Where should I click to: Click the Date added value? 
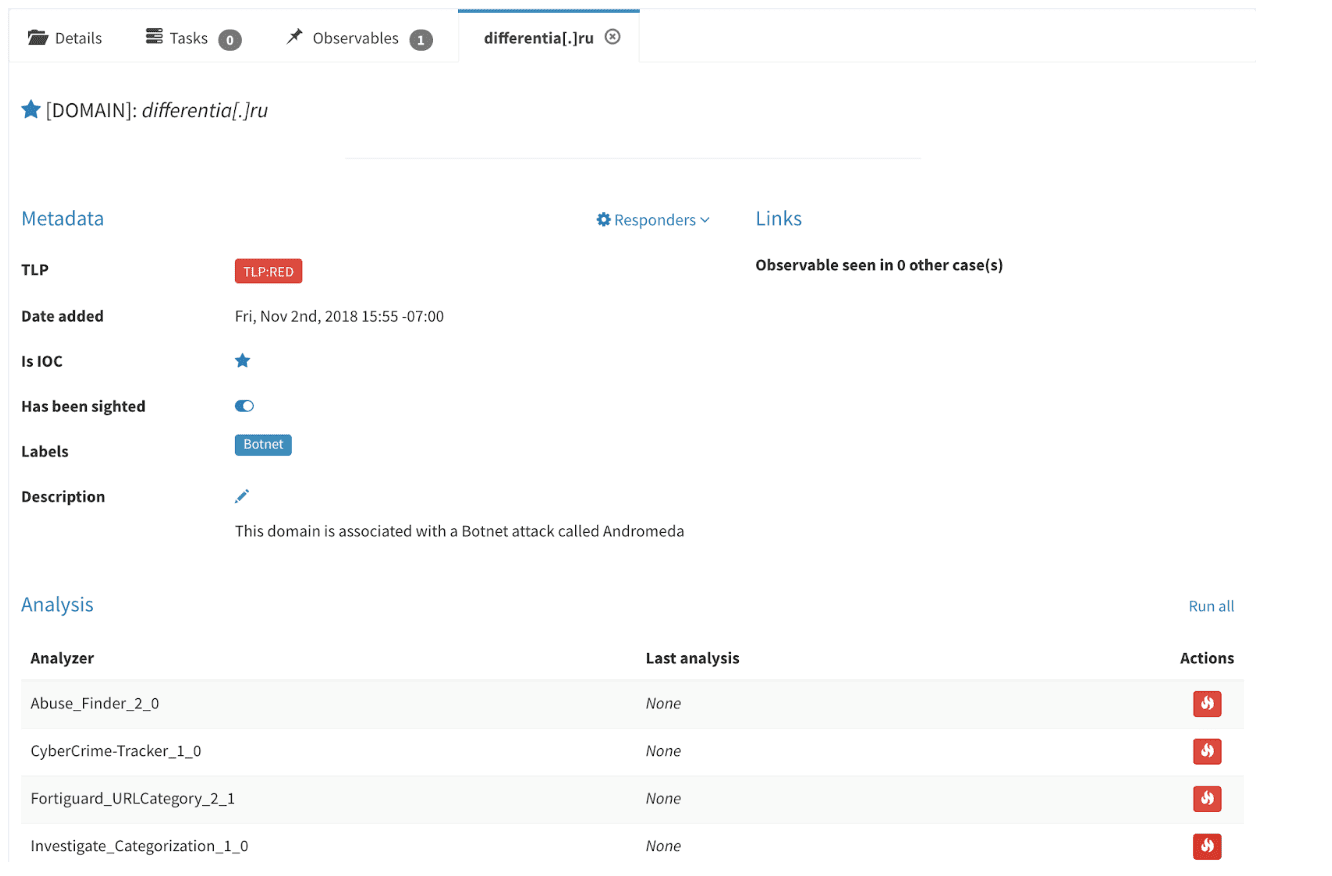(339, 316)
